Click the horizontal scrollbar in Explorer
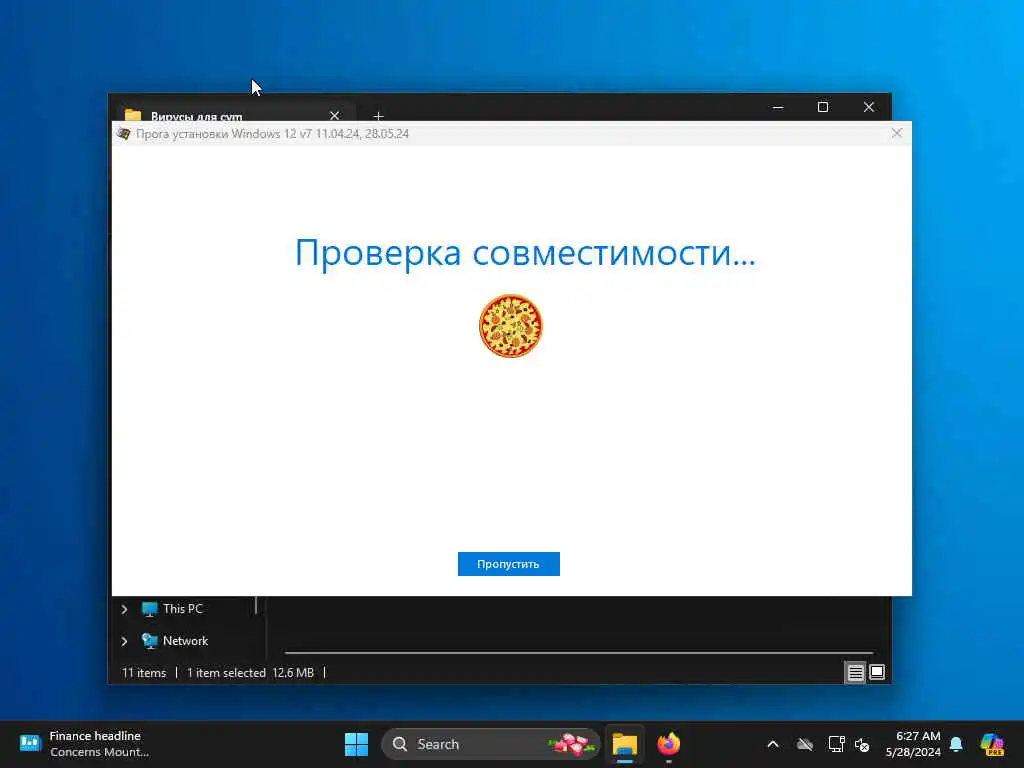This screenshot has height=768, width=1024. 579,652
